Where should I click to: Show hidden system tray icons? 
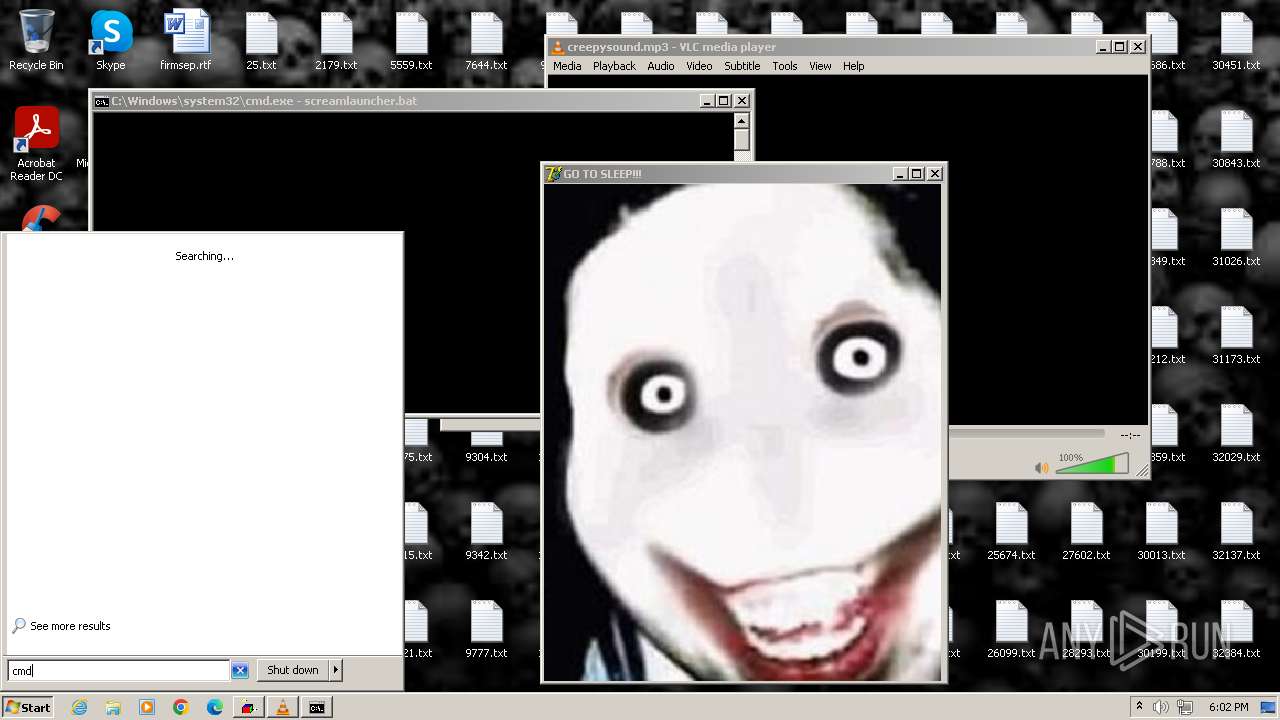click(1138, 707)
